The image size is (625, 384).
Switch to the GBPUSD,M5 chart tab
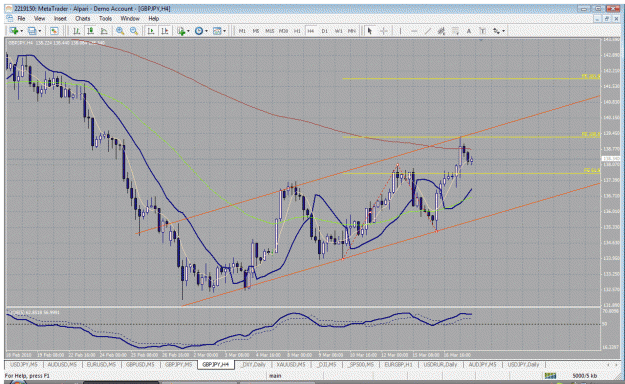pyautogui.click(x=140, y=364)
